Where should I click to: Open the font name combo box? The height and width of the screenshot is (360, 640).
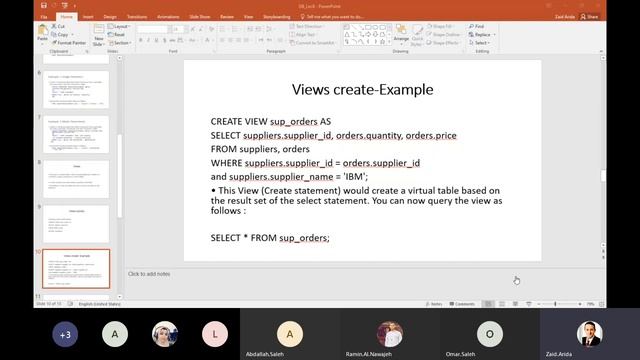coord(153,29)
